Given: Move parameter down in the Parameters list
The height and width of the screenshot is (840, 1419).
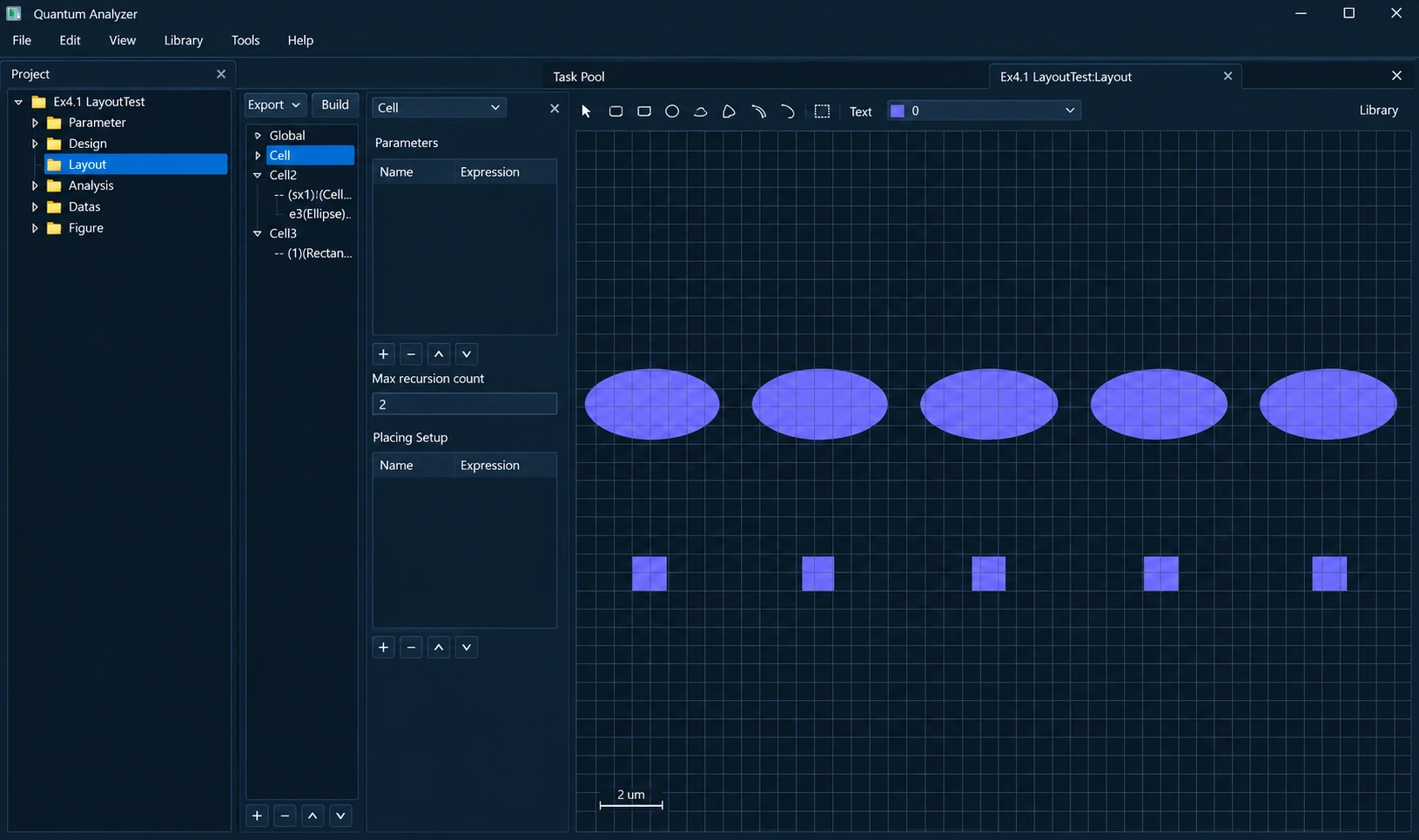Looking at the screenshot, I should (x=467, y=354).
